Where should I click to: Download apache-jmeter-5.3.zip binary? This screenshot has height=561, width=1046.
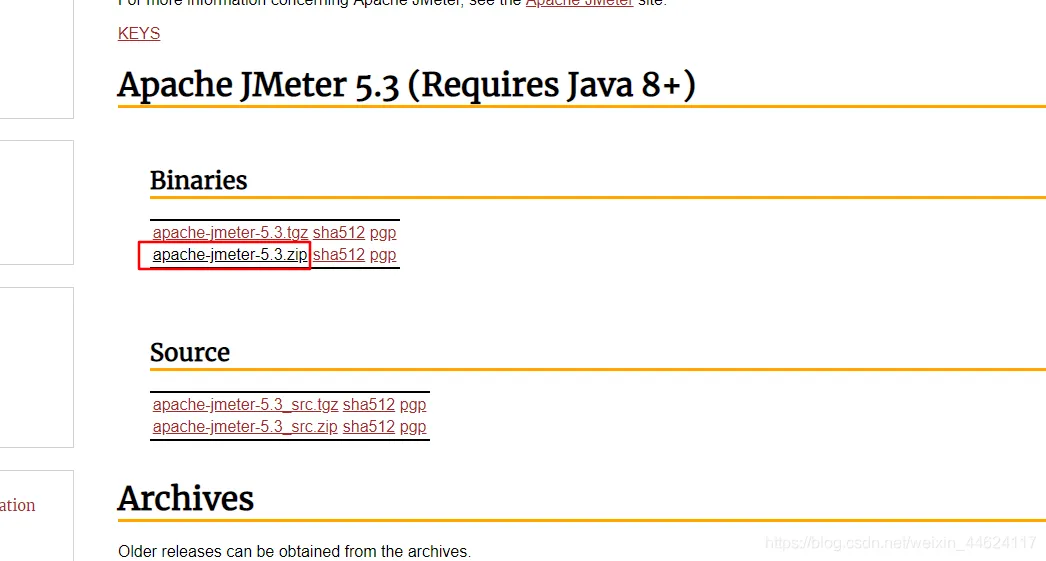click(230, 254)
